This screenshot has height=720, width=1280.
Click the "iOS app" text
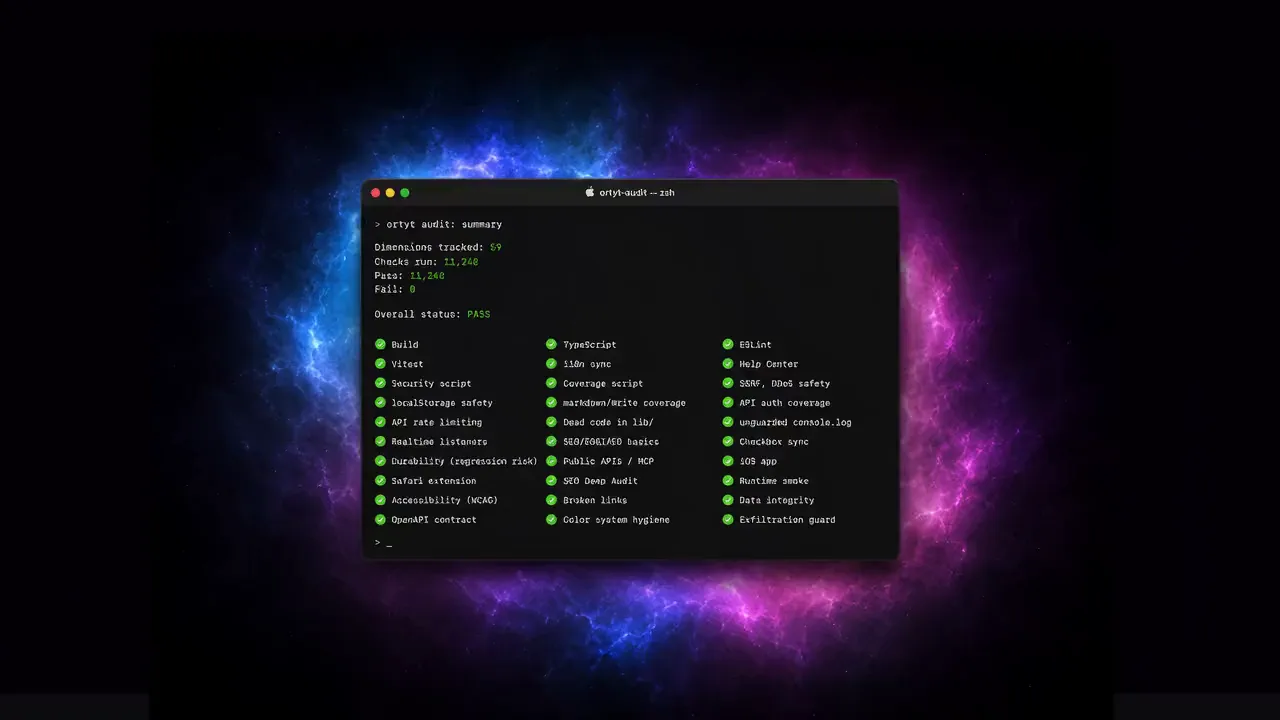[x=758, y=461]
